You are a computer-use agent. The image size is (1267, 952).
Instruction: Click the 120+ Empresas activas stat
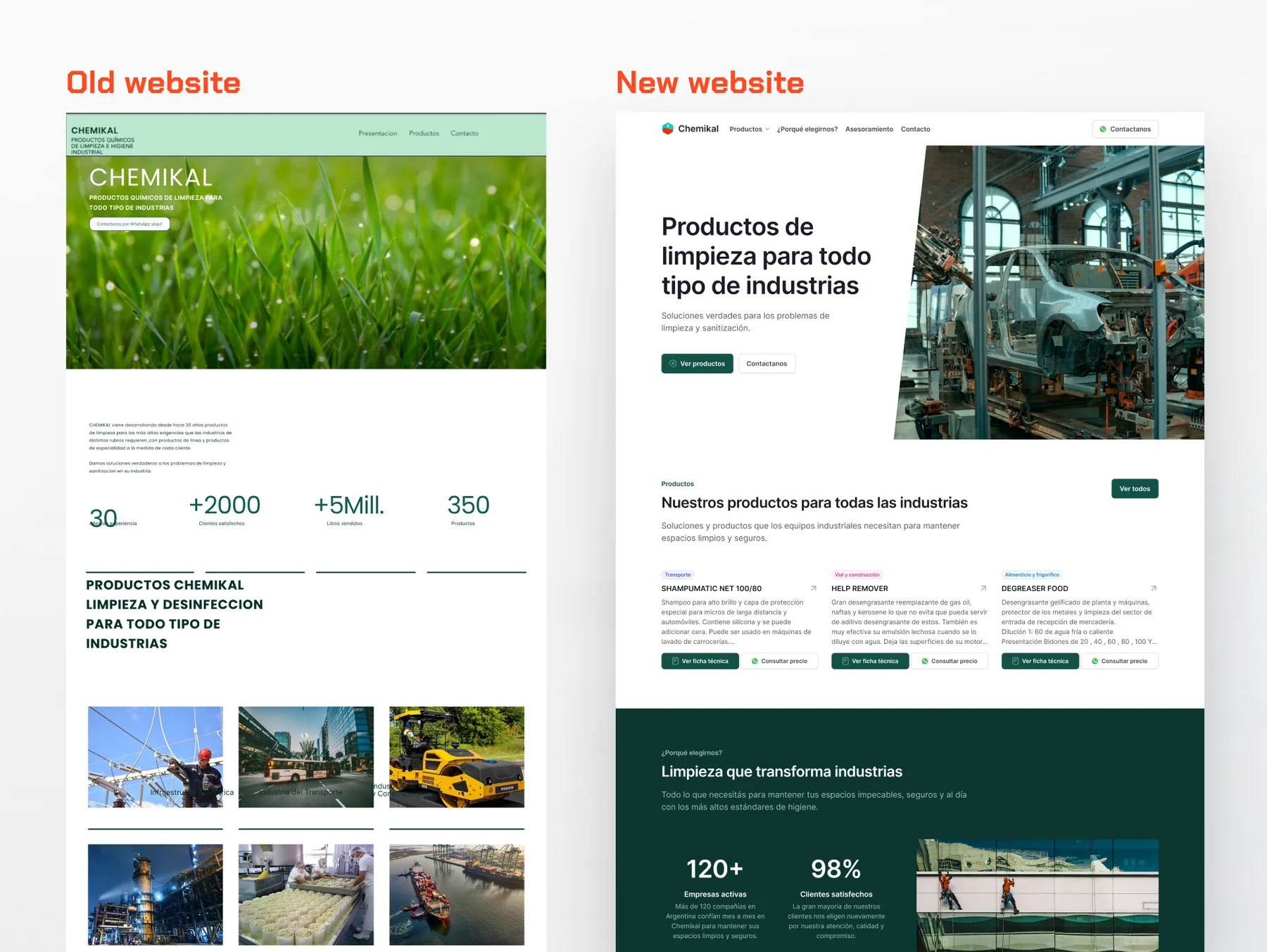(x=715, y=898)
